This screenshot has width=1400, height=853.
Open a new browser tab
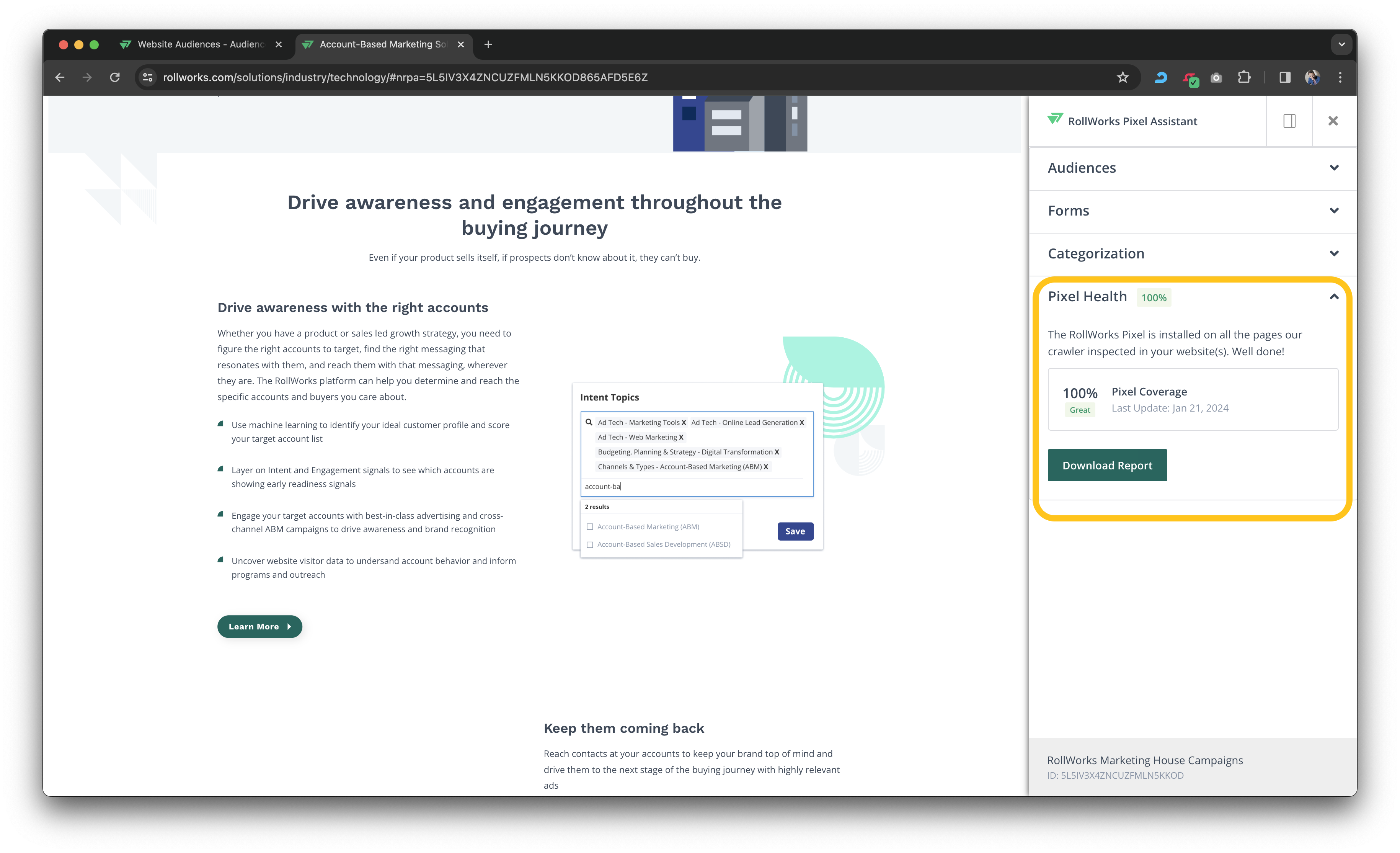[488, 44]
